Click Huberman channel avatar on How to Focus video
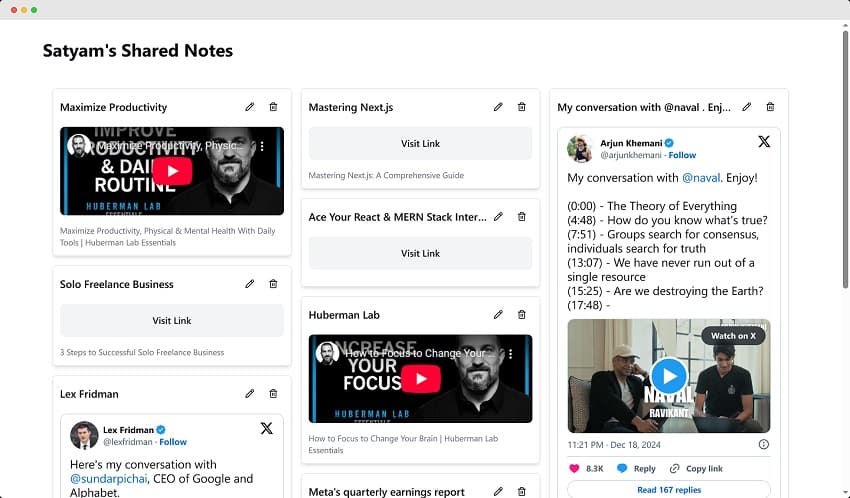This screenshot has height=498, width=850. click(327, 352)
